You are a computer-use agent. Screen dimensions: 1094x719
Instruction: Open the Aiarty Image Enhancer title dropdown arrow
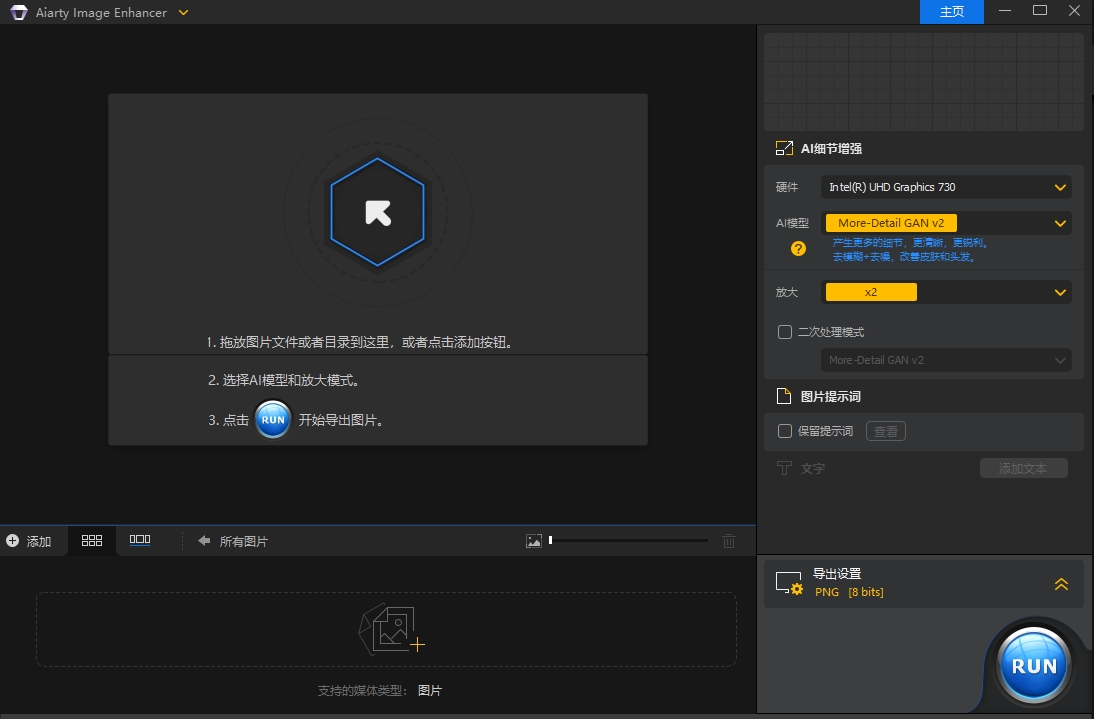(183, 13)
